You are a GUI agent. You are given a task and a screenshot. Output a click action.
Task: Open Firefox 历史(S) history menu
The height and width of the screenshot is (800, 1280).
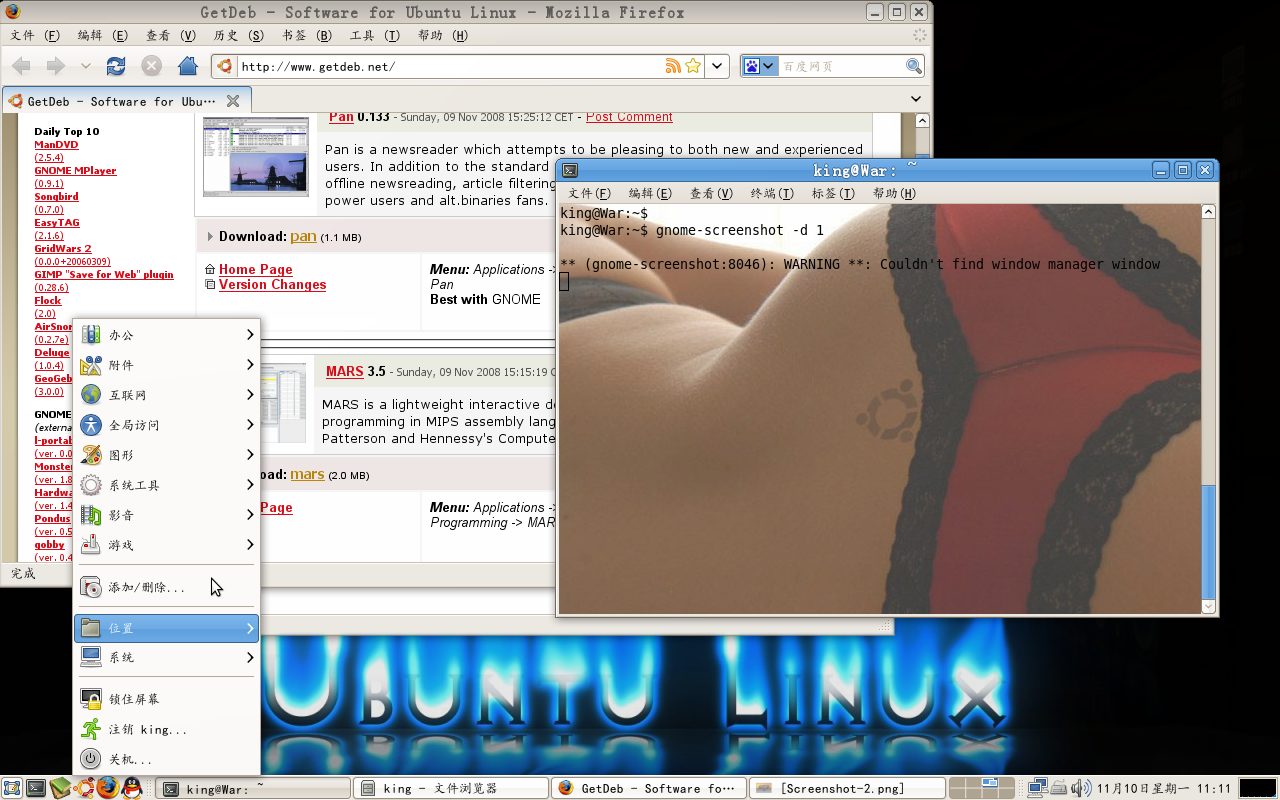(x=239, y=35)
